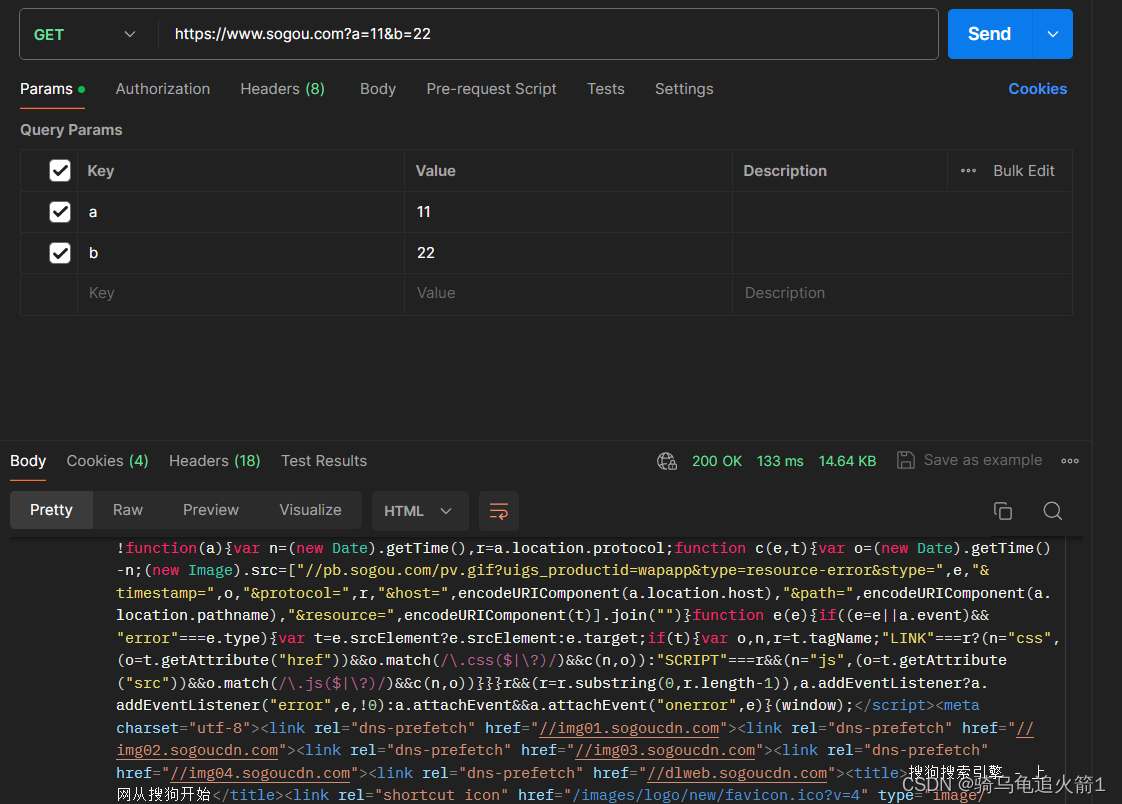Select the Raw view
Viewport: 1122px width, 804px height.
(128, 510)
